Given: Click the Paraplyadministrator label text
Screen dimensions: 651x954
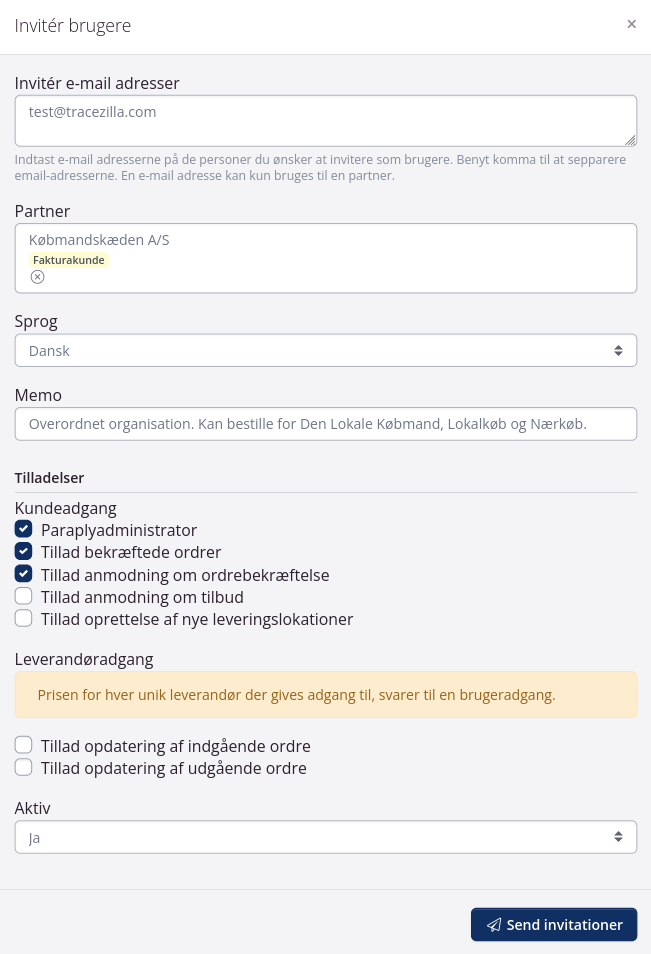Looking at the screenshot, I should pyautogui.click(x=119, y=530).
